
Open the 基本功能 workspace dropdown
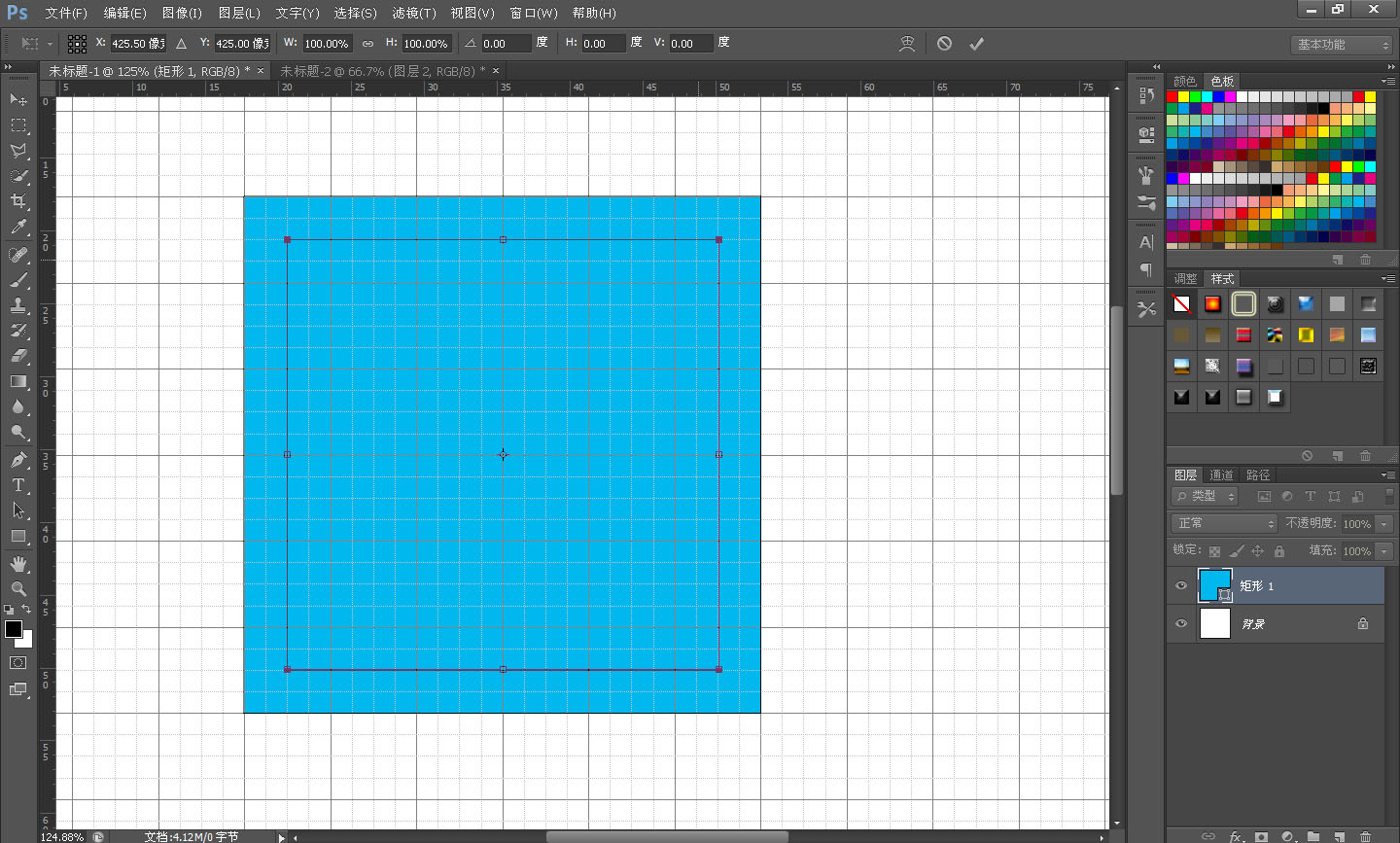point(1344,45)
